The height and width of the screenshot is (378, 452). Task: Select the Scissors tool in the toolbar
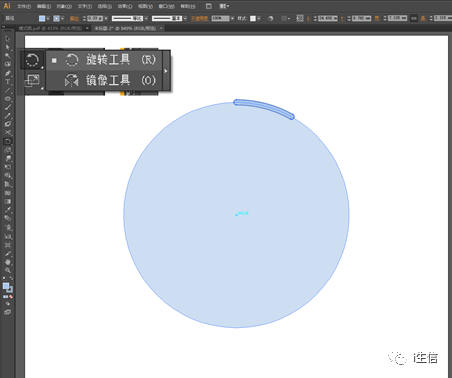(8, 133)
